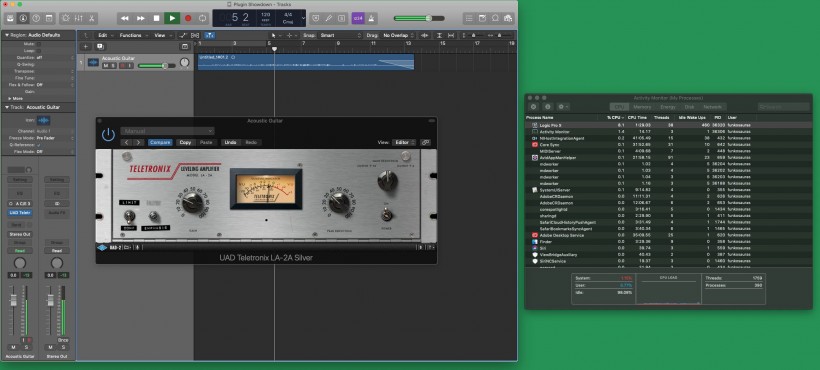
Task: Toggle the Inspector button in Logic toolbar
Action: pos(23,18)
